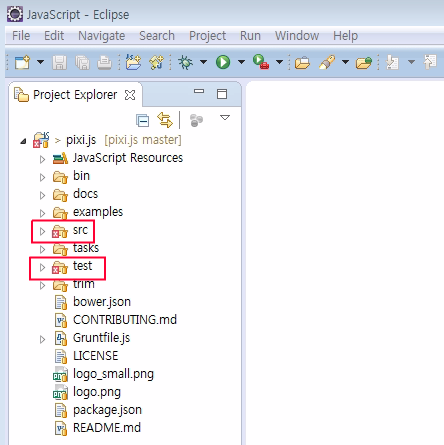Click the Open Type folder icon

302,62
